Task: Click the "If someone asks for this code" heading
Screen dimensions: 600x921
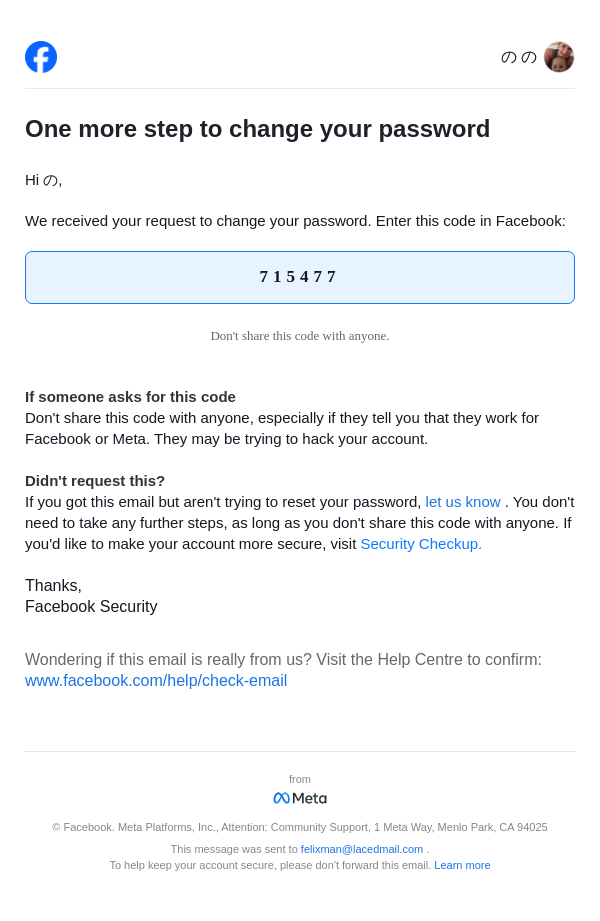Action: click(130, 397)
